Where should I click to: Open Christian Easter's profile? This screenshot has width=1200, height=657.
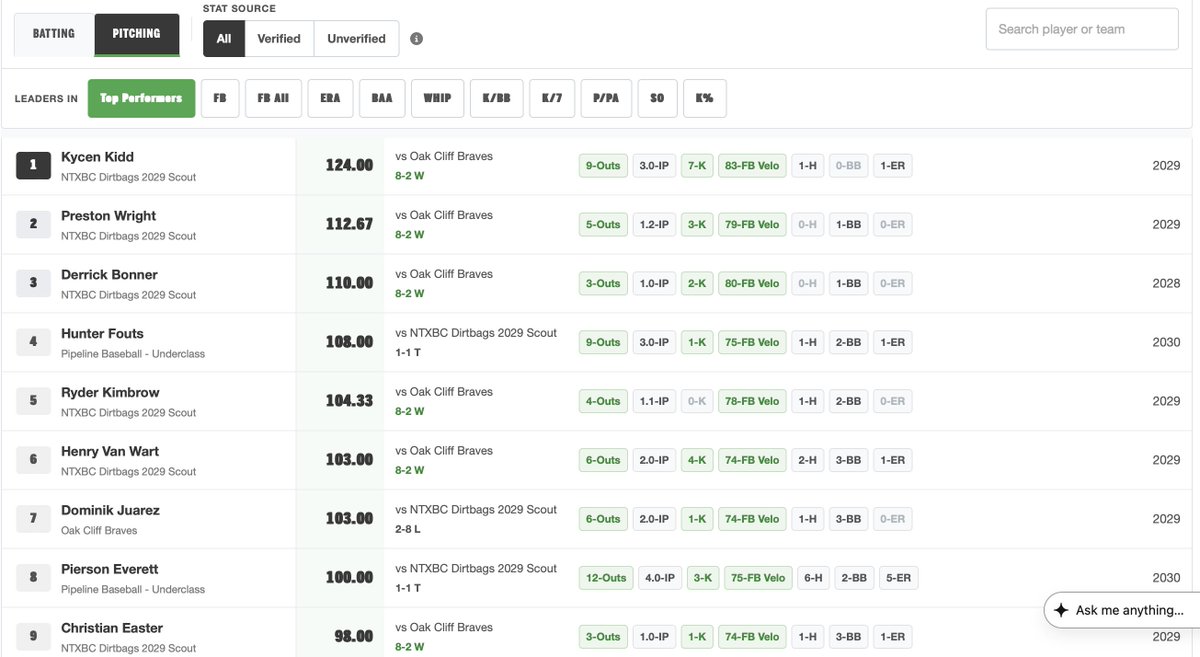click(x=112, y=629)
